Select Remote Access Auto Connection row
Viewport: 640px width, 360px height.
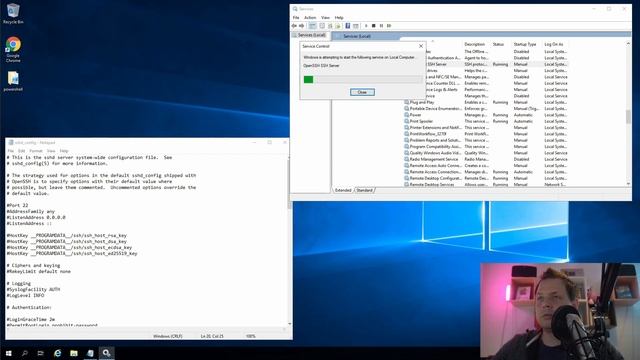click(x=486, y=165)
